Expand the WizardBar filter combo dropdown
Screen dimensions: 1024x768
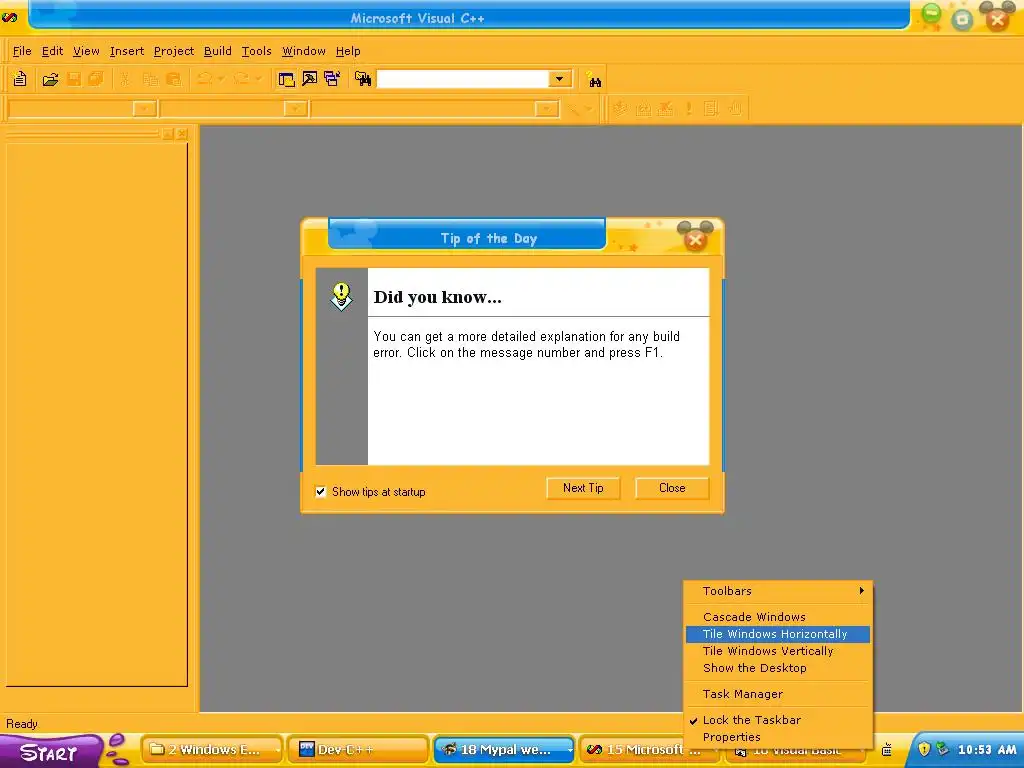pos(296,109)
